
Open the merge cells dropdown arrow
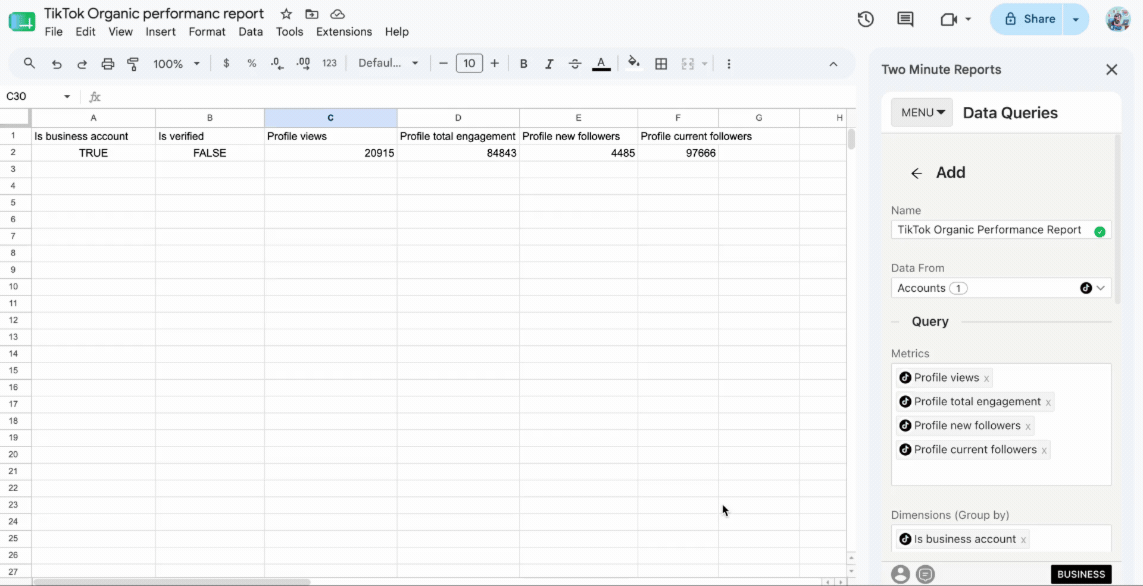tap(705, 64)
